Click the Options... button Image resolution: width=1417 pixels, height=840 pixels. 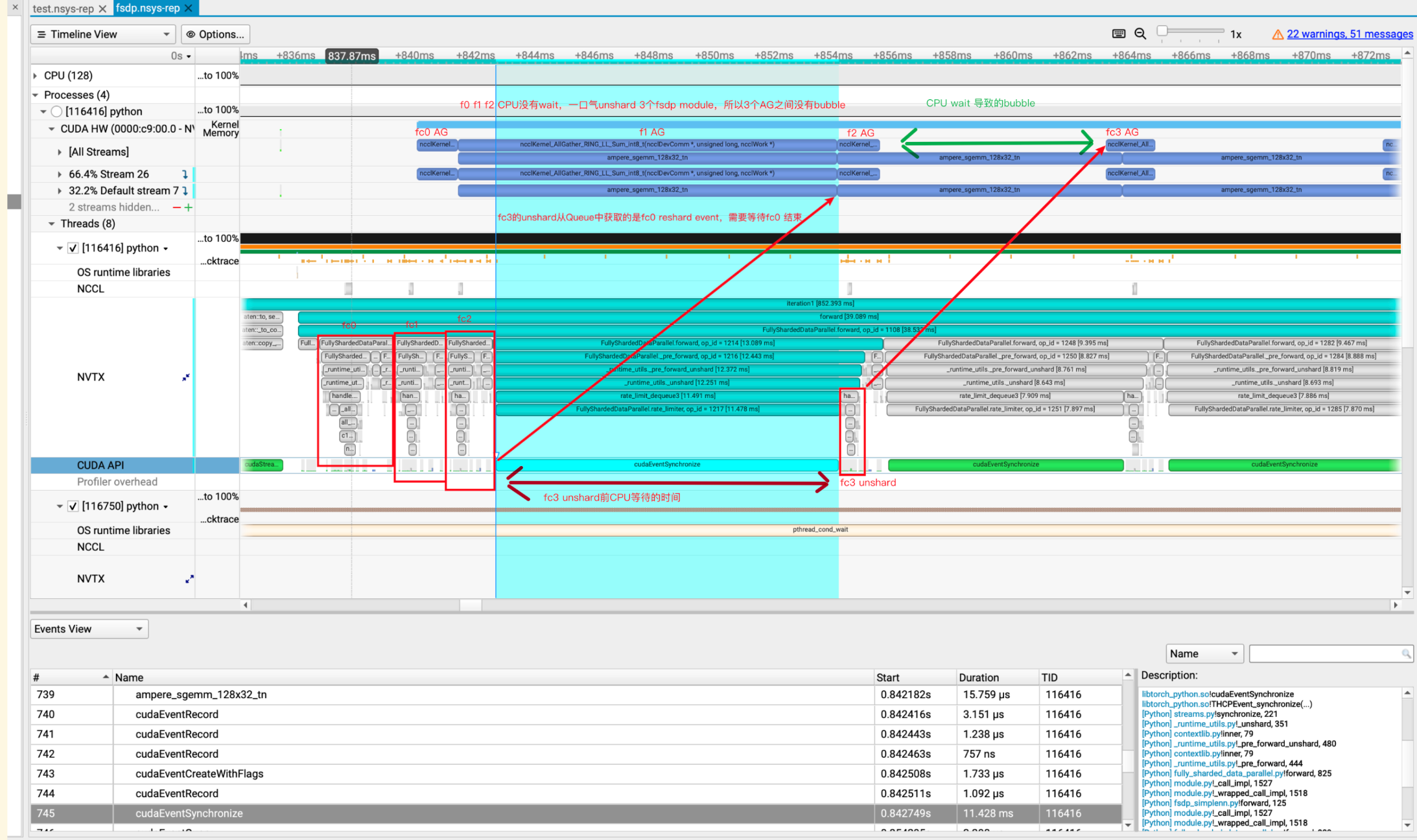(216, 34)
